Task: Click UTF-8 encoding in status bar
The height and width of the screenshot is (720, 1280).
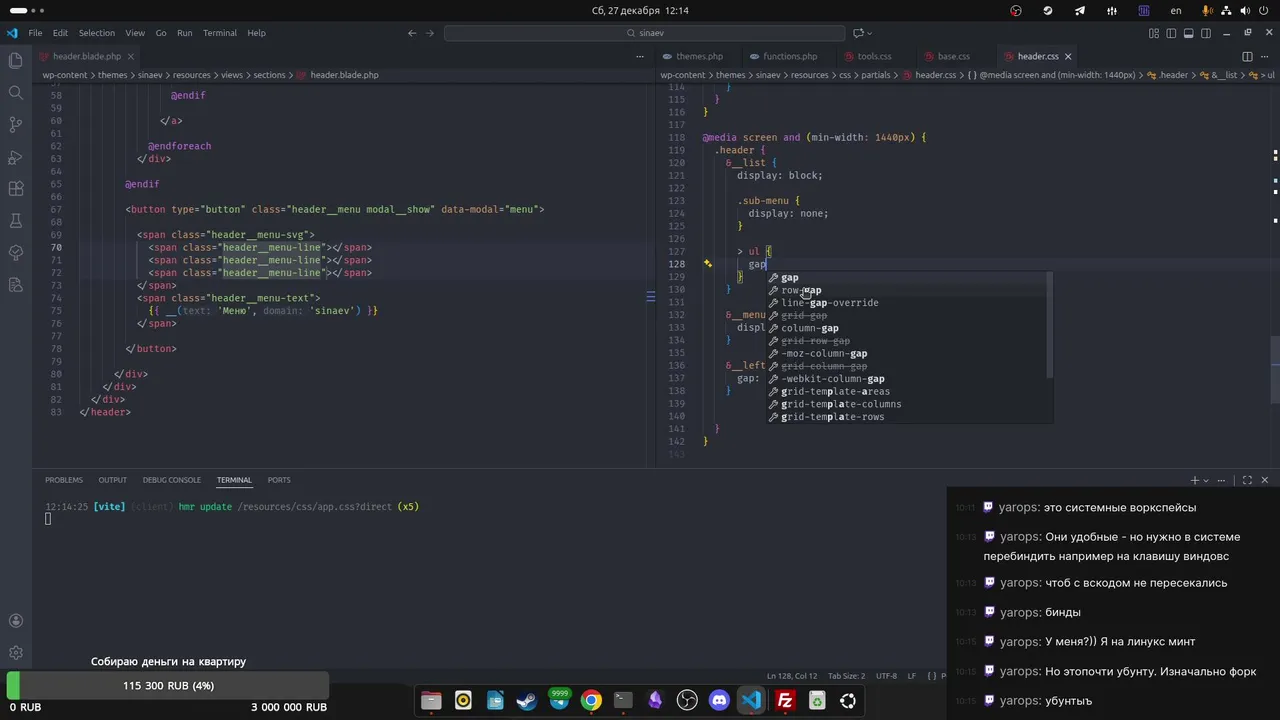Action: 886,676
